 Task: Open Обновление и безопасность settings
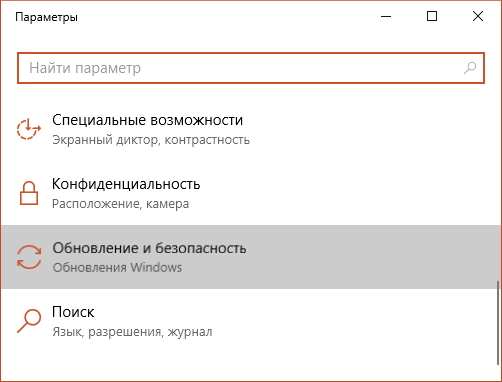(251, 257)
